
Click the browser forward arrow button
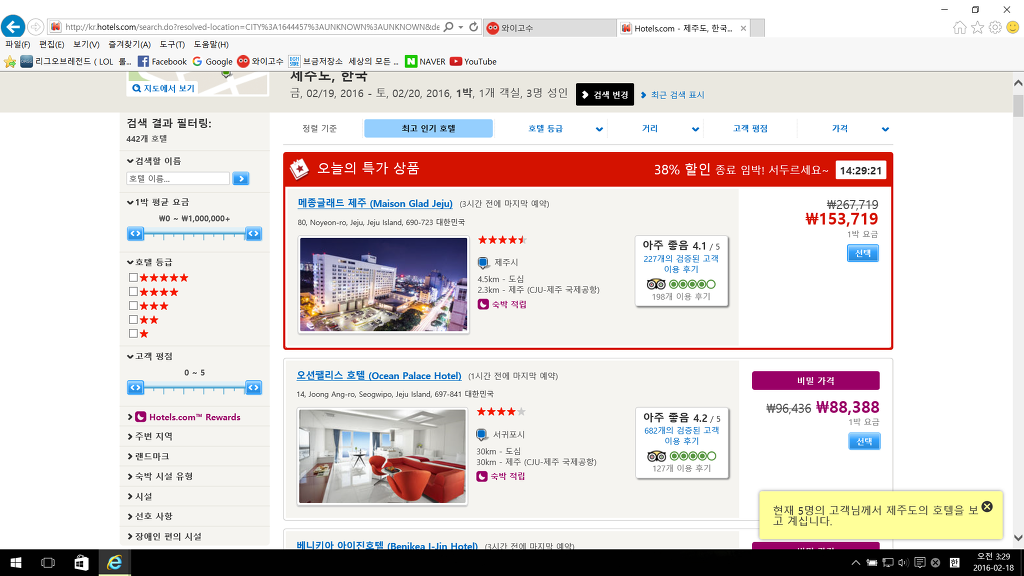pyautogui.click(x=36, y=27)
